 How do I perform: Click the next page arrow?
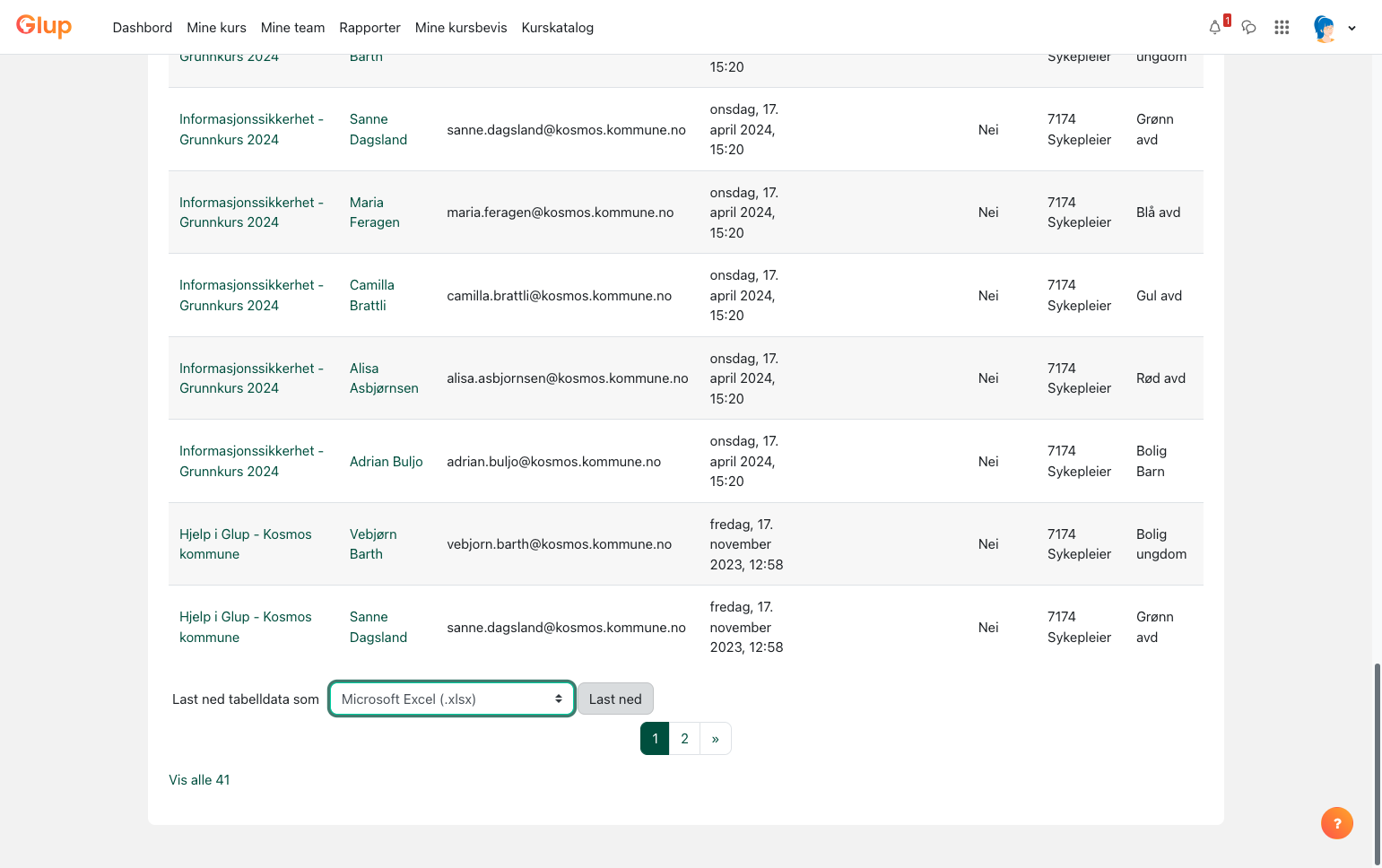[715, 739]
